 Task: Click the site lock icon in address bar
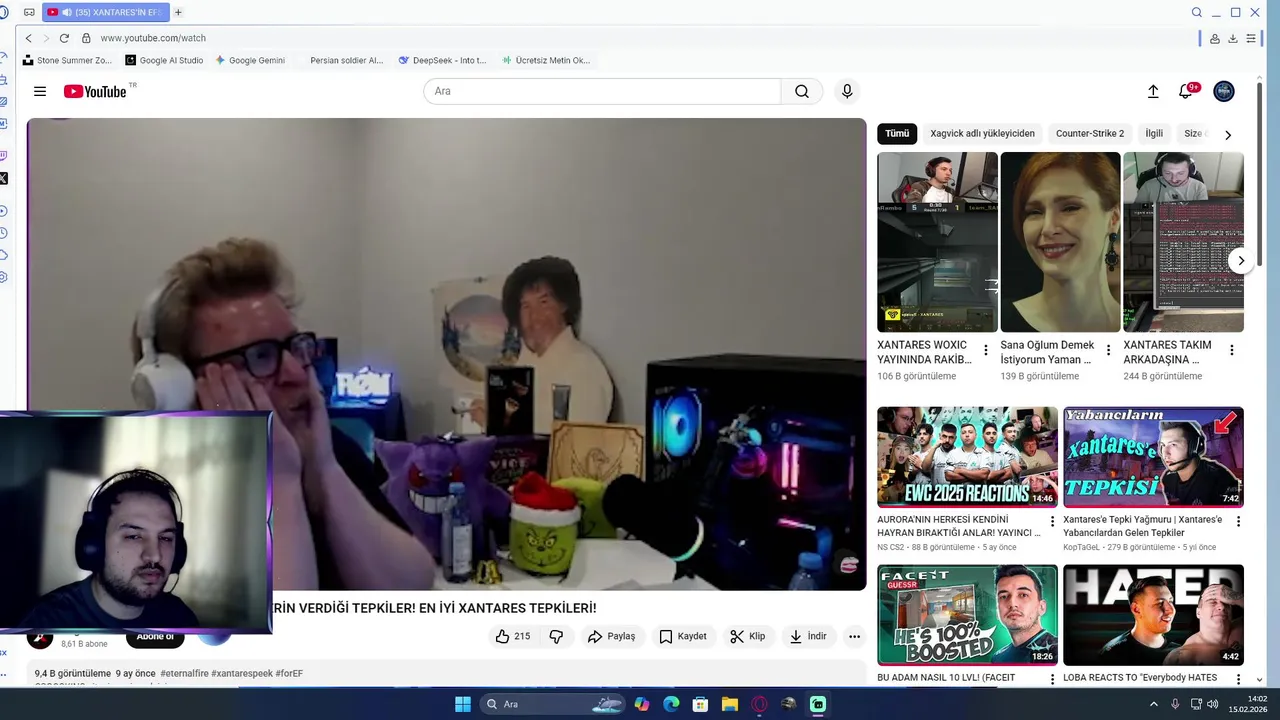pos(86,38)
